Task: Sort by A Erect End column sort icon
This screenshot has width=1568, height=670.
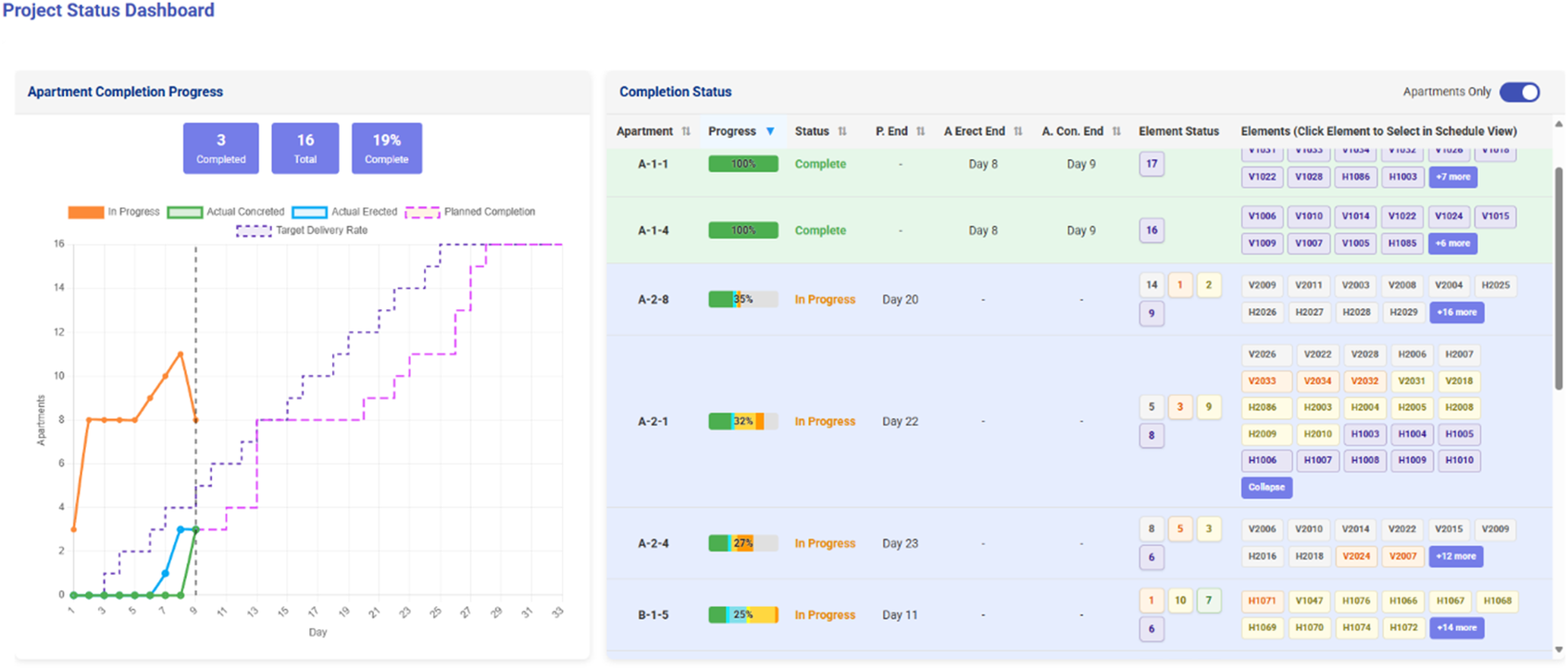Action: (1018, 131)
